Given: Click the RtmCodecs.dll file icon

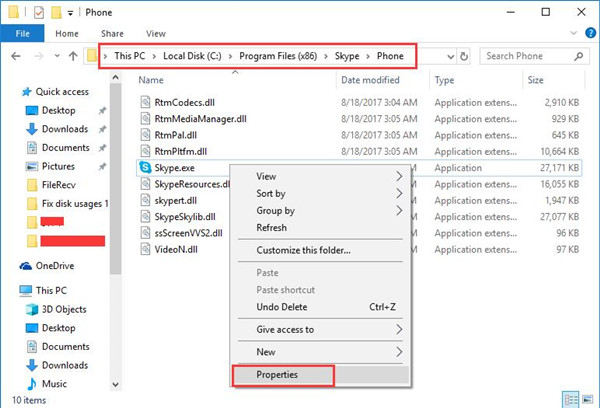Looking at the screenshot, I should pyautogui.click(x=145, y=102).
